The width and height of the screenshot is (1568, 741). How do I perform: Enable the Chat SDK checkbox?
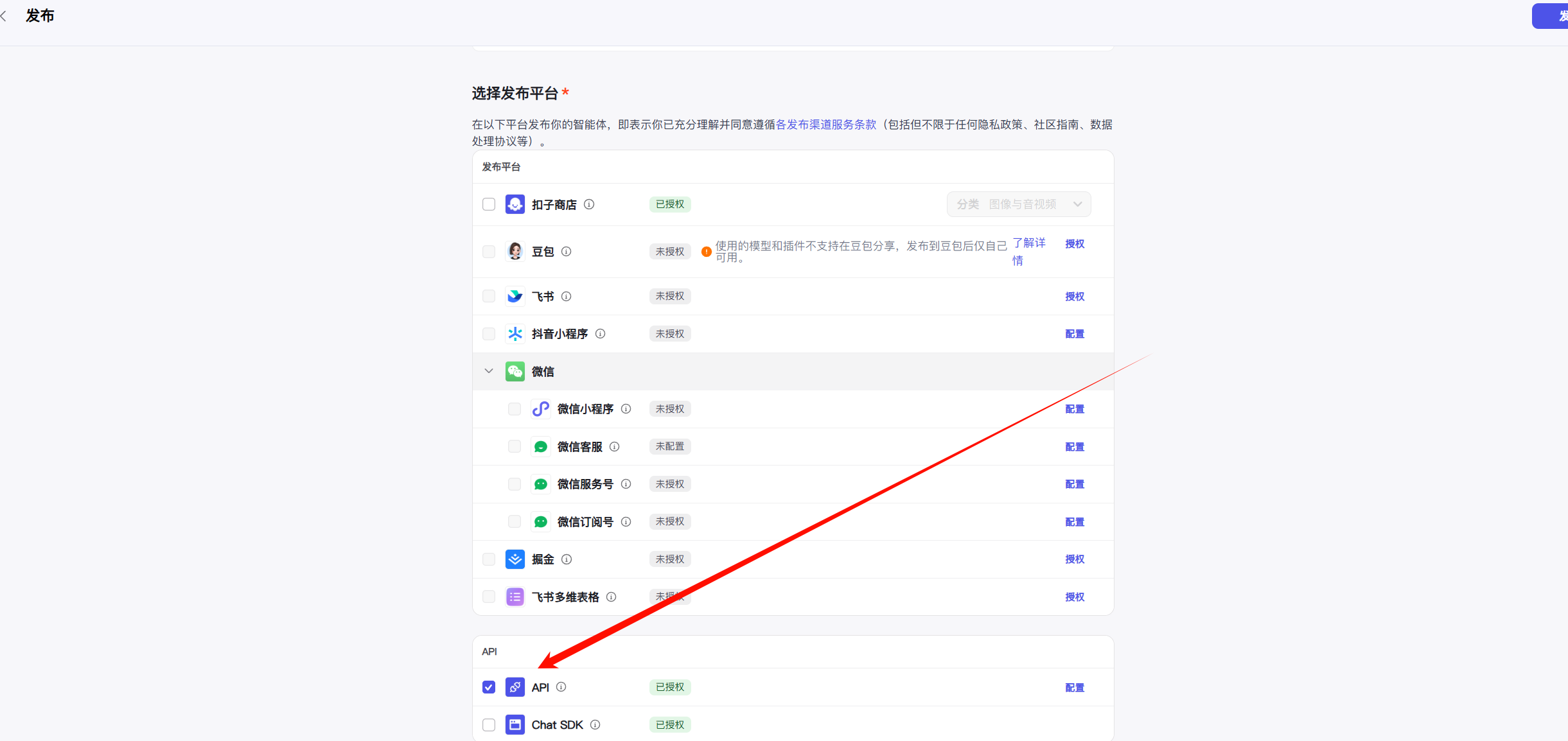click(x=489, y=725)
